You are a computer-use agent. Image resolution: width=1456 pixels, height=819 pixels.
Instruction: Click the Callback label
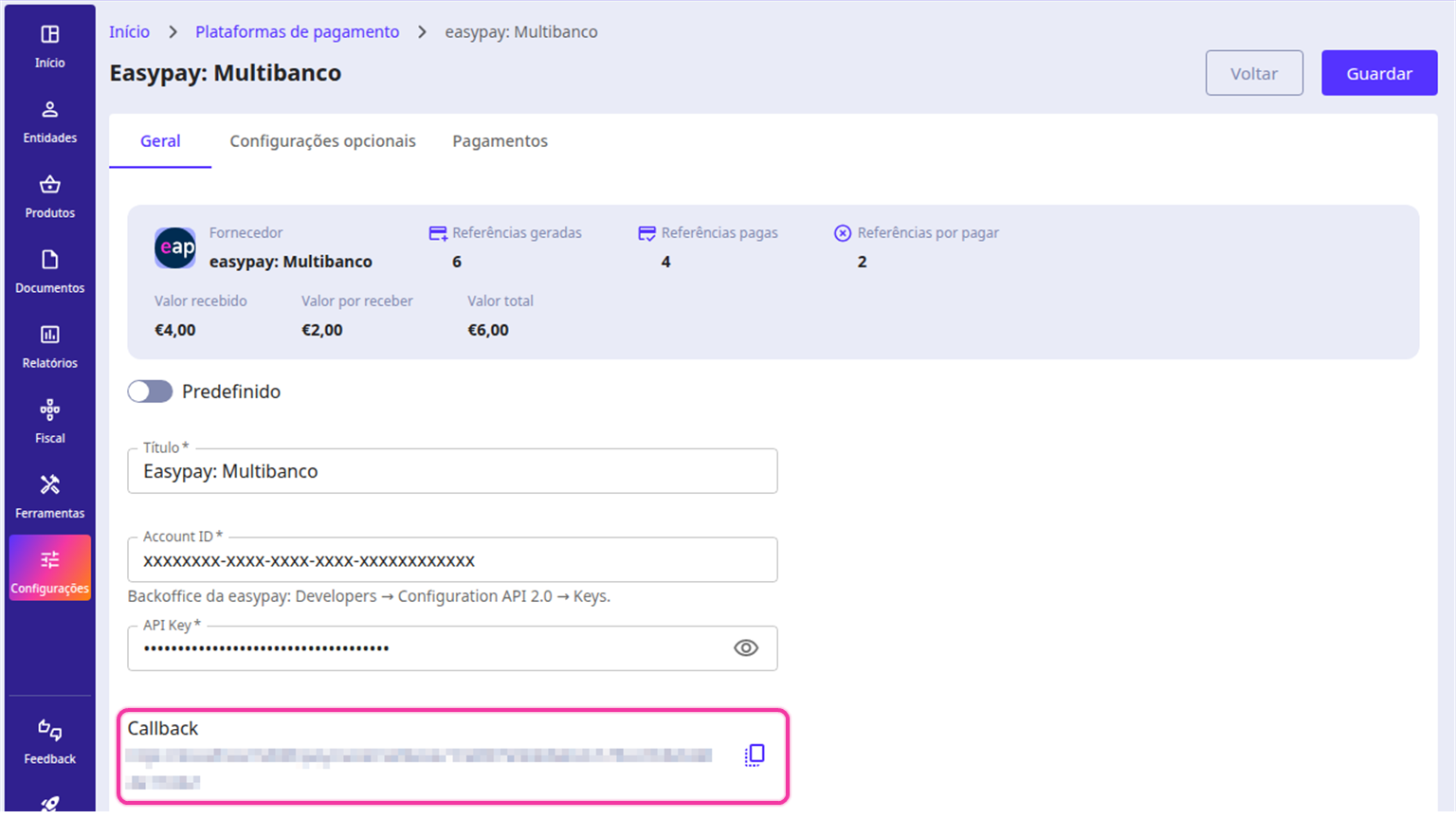[163, 728]
